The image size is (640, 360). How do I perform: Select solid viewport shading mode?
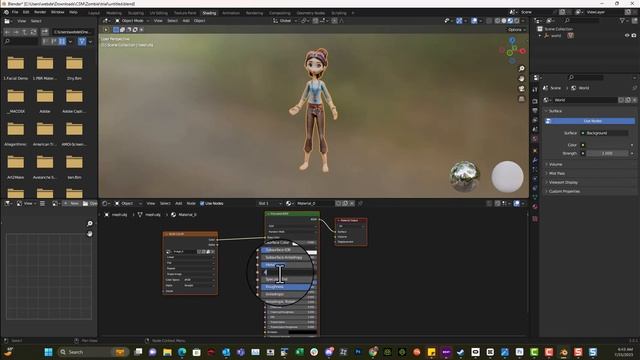[504, 21]
